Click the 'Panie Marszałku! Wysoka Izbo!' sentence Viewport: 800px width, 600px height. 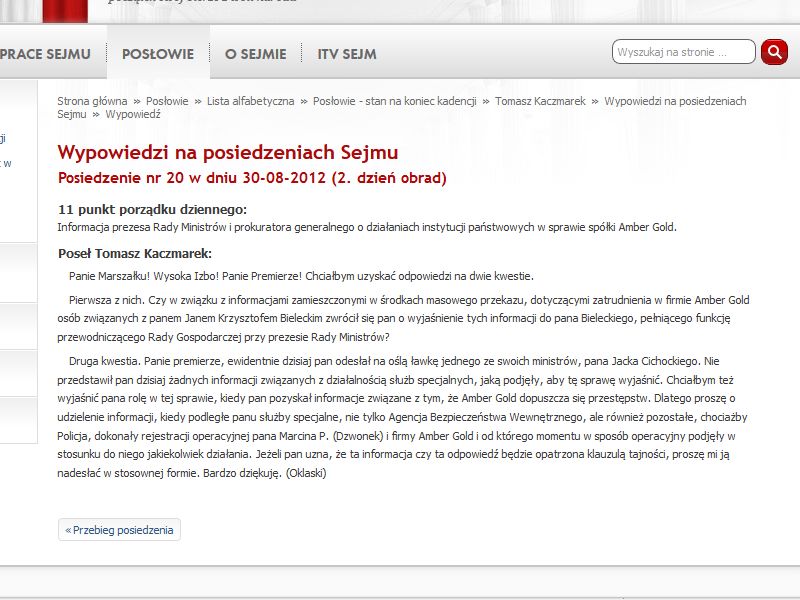point(301,277)
